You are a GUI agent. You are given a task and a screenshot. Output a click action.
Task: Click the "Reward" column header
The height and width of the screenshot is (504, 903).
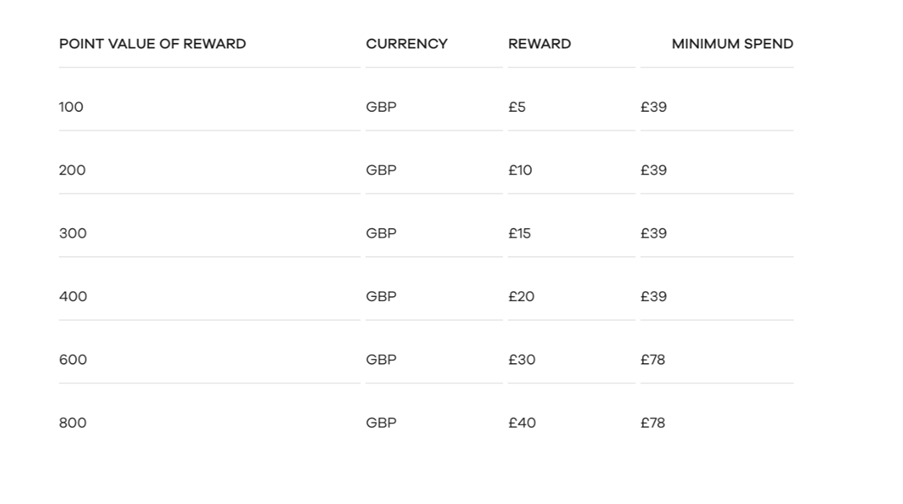click(x=539, y=44)
